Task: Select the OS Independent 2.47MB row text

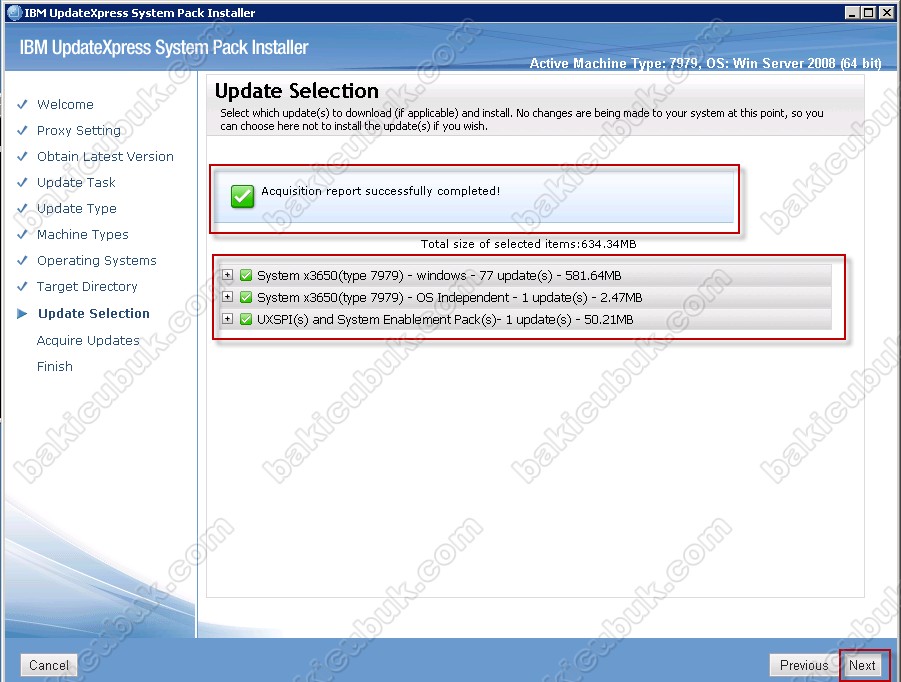Action: tap(449, 298)
